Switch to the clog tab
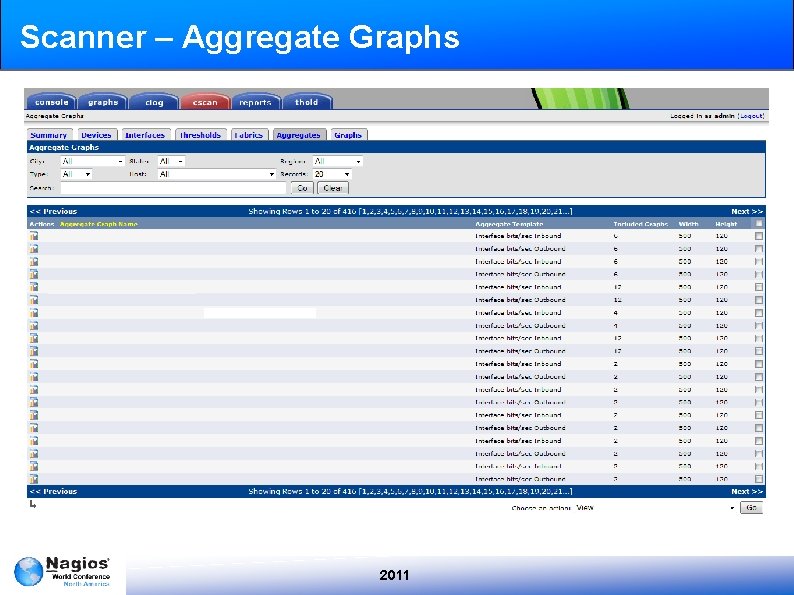The height and width of the screenshot is (595, 794). pos(154,102)
